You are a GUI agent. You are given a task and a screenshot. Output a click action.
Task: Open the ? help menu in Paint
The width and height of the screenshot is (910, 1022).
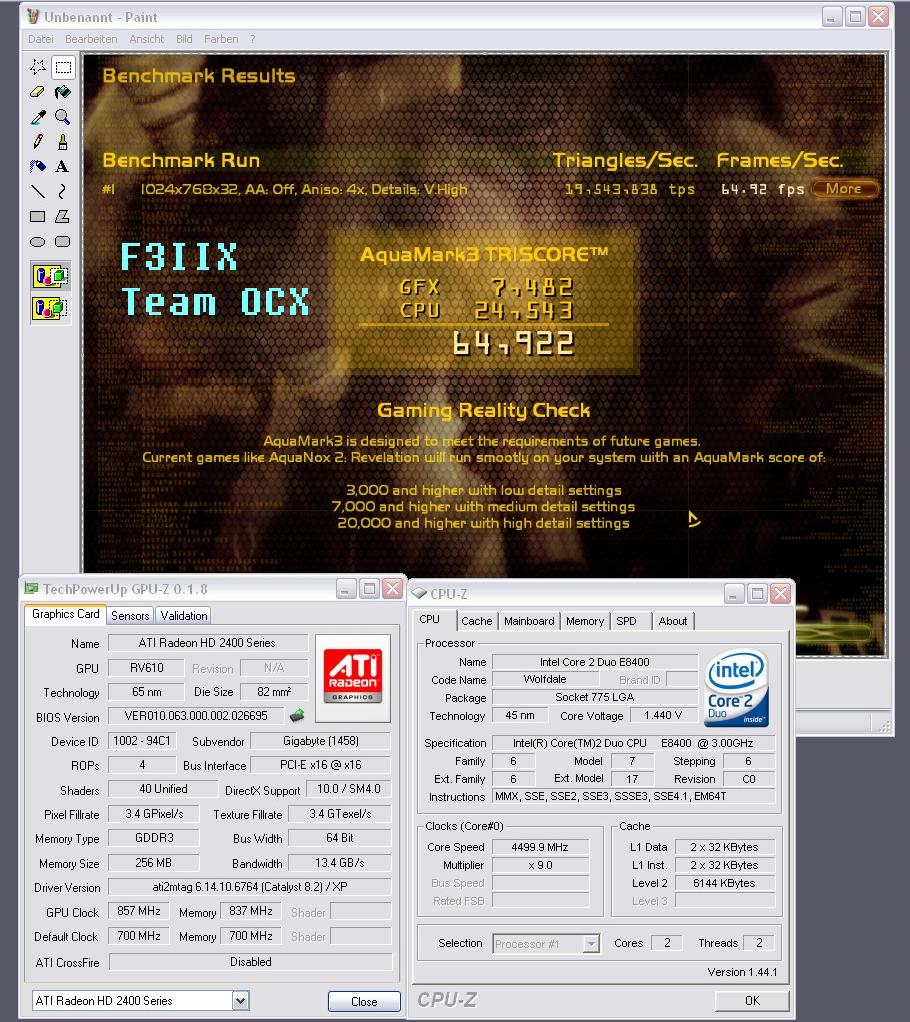tap(252, 39)
